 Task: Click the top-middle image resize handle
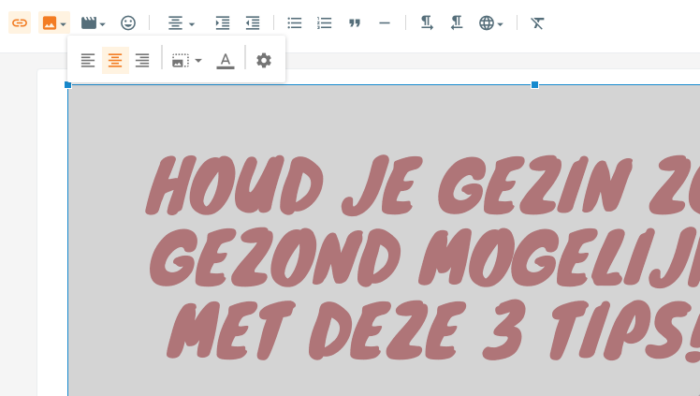tap(535, 85)
